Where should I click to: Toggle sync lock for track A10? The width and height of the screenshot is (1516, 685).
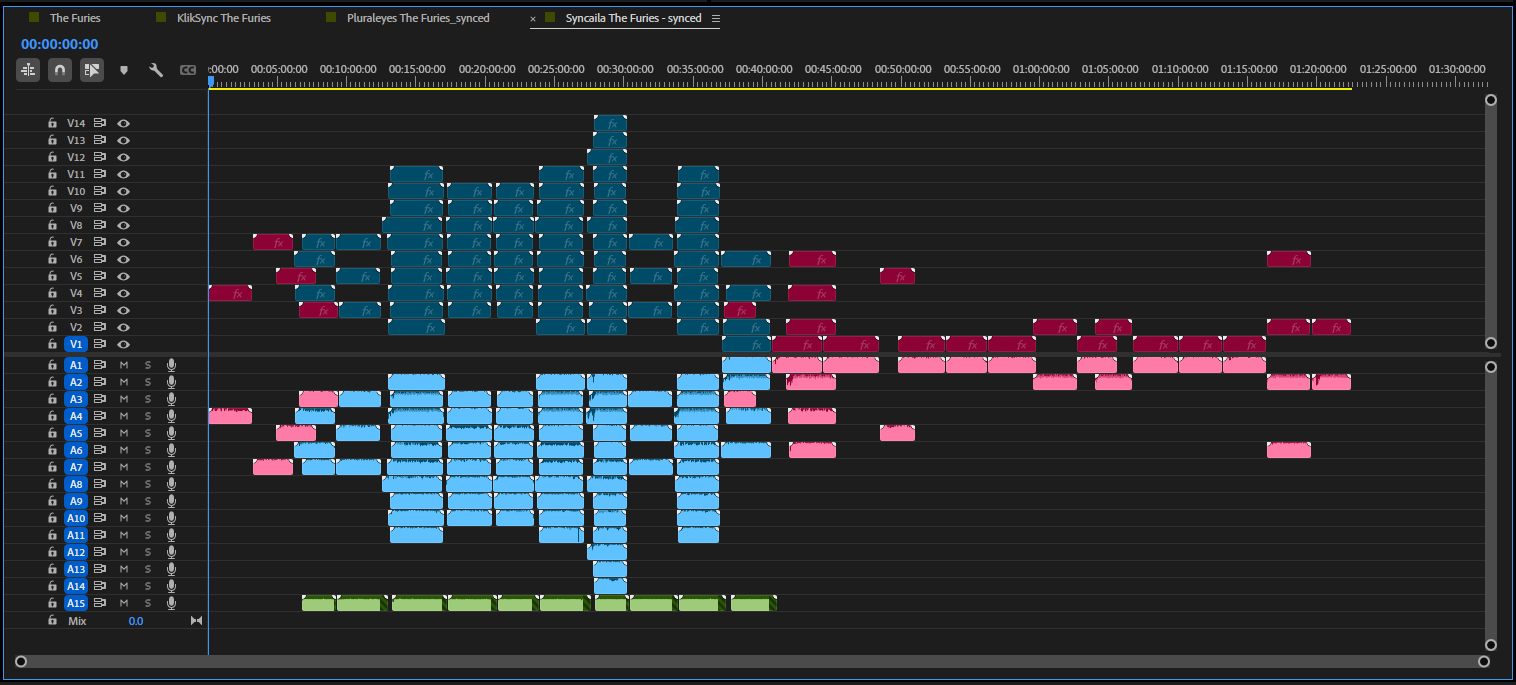click(x=100, y=518)
